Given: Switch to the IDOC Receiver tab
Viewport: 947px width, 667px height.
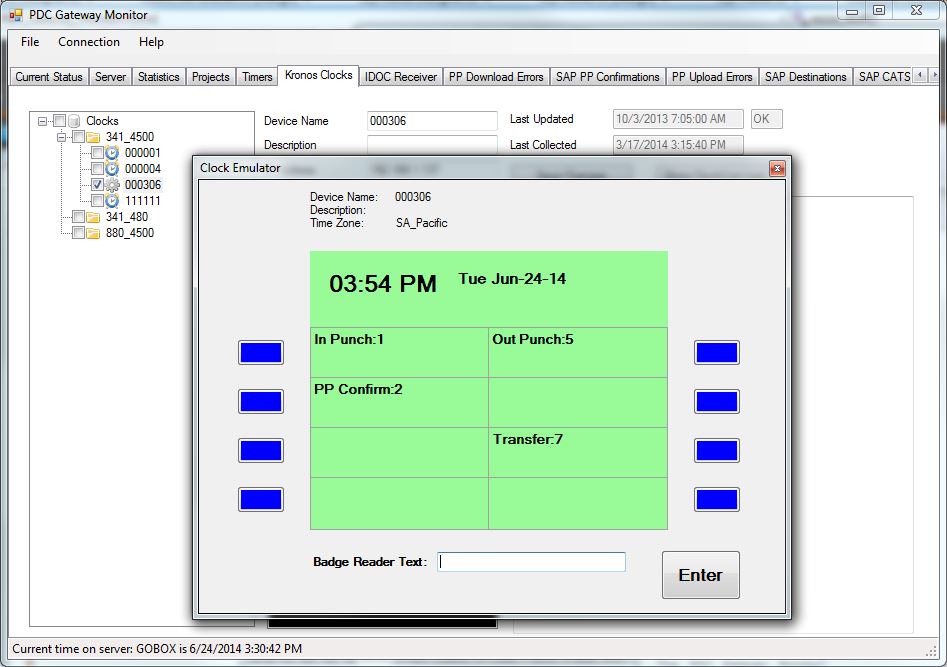Looking at the screenshot, I should (400, 77).
